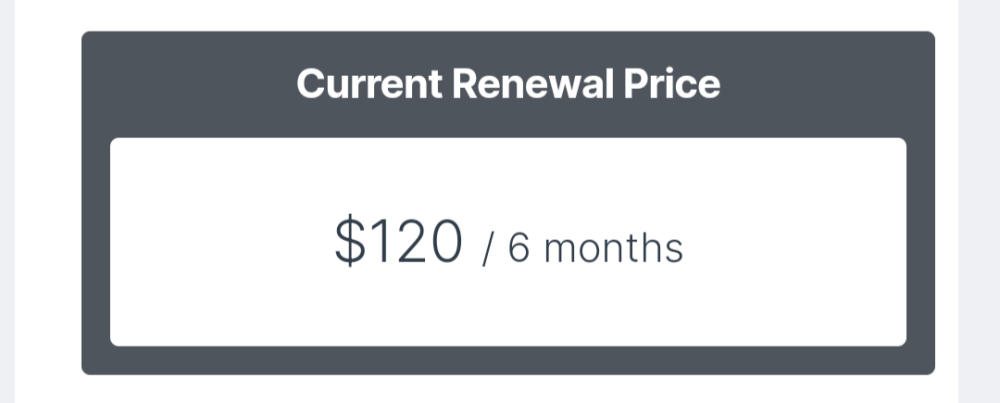Viewport: 1000px width, 403px height.
Task: Click dark header area left of the heading
Action: coord(180,84)
